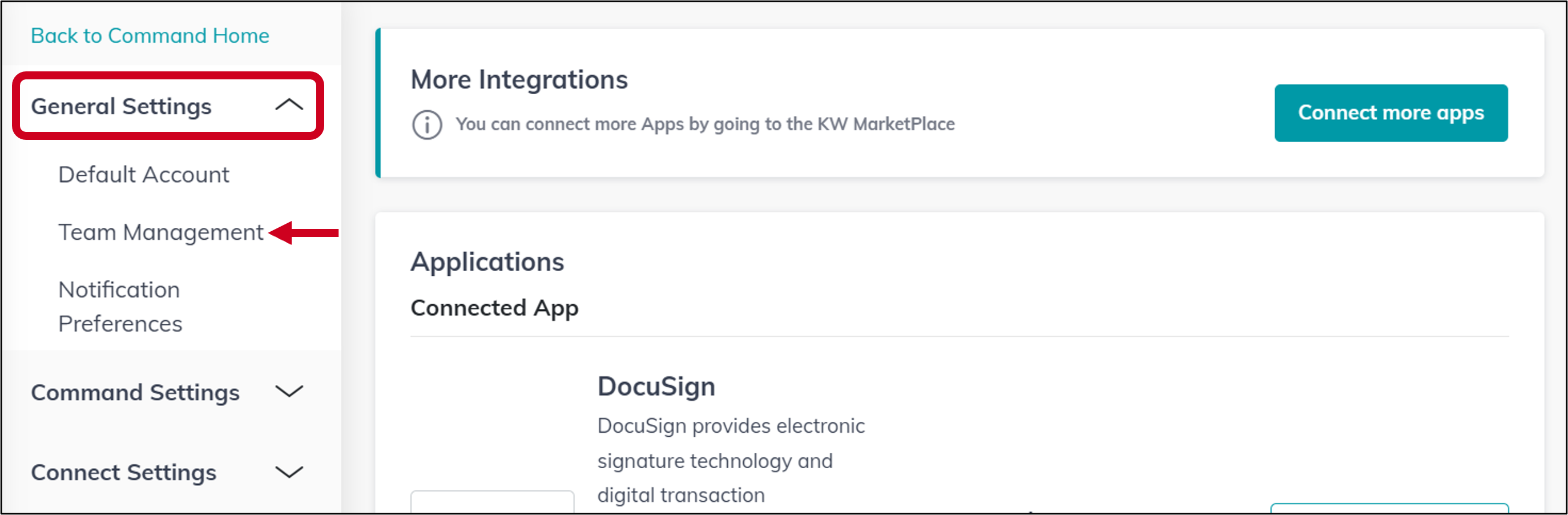Go back to Command Home
This screenshot has height=515, width=1568.
[x=150, y=35]
